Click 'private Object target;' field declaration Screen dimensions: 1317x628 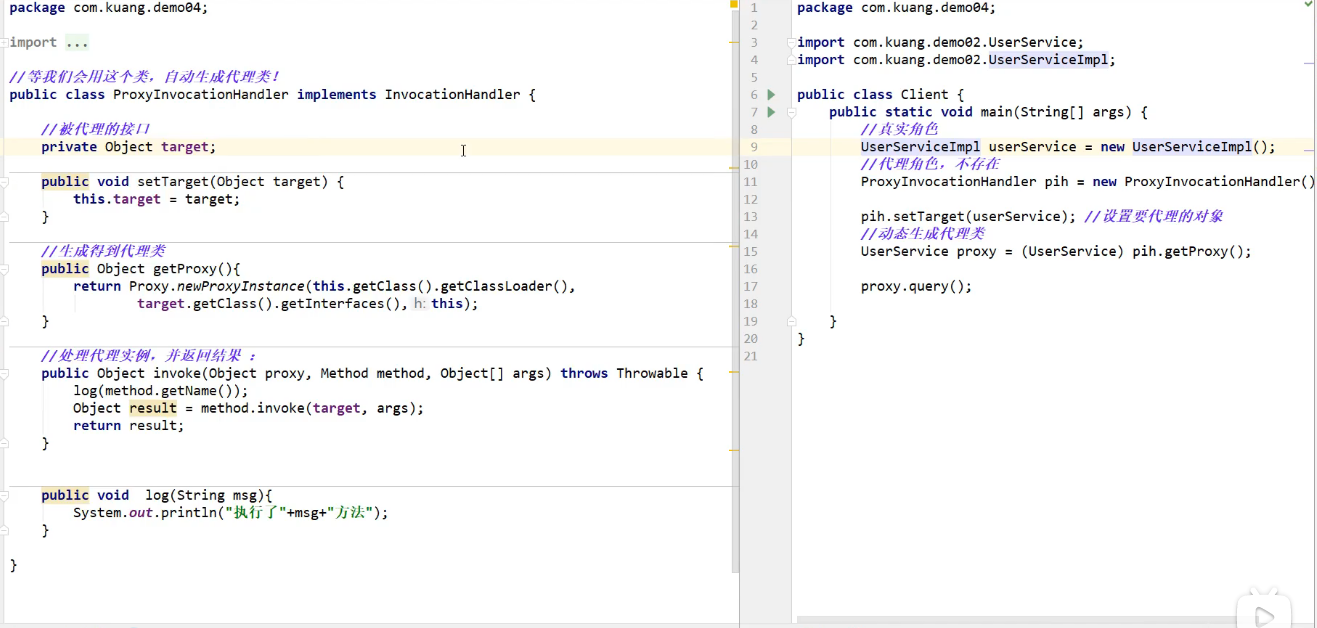tap(129, 147)
